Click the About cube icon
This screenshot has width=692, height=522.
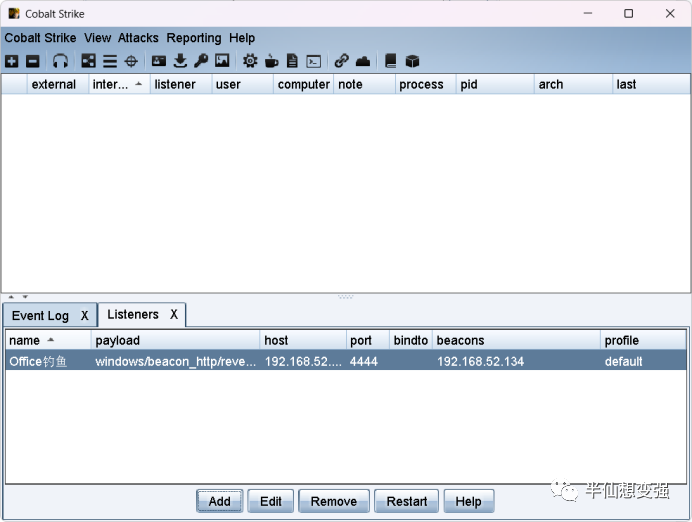[412, 61]
